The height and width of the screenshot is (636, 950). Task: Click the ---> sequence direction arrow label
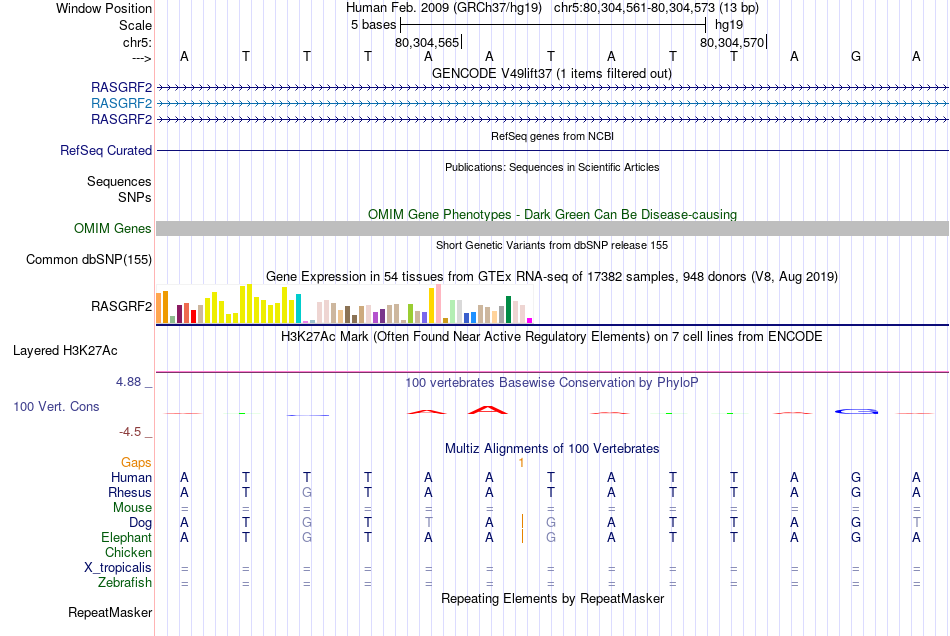[x=141, y=58]
